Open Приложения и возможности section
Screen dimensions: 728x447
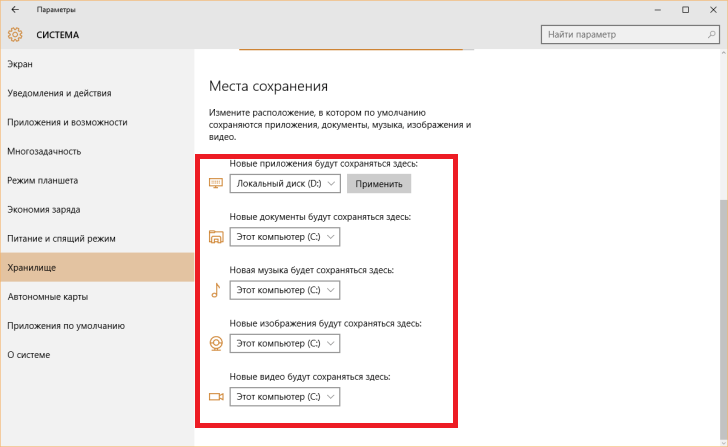(97, 122)
